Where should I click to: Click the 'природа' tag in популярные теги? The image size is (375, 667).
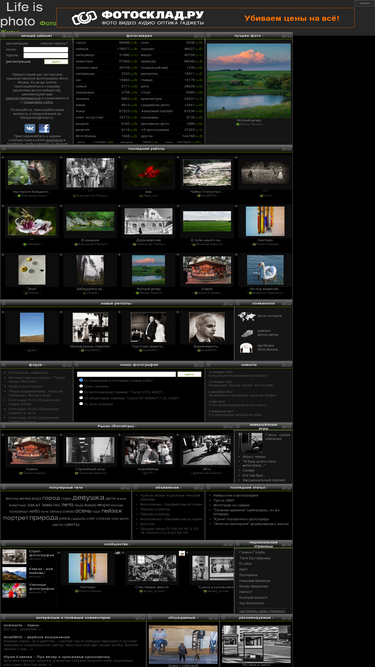[43, 518]
